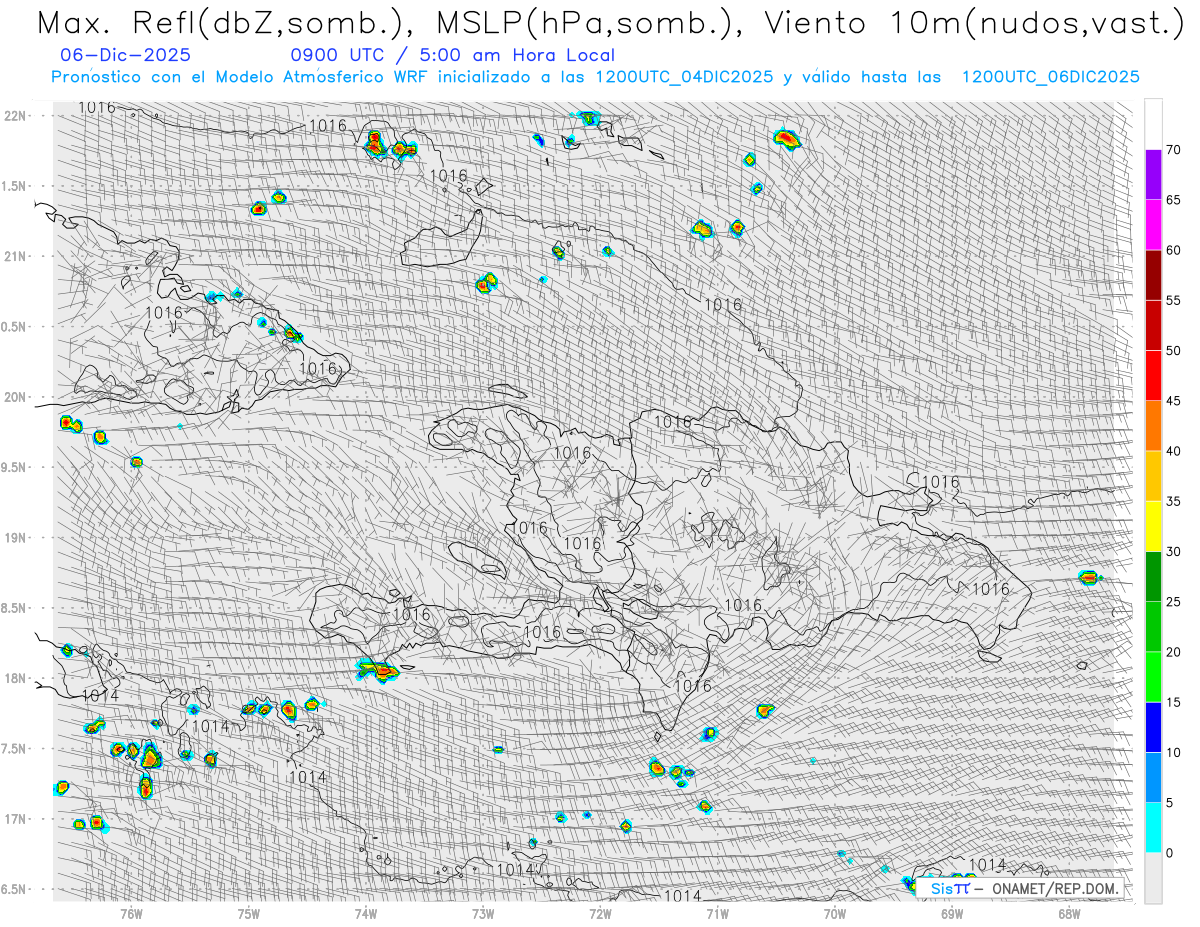Click '0900 UTC / 5:00 am Hora Local'
This screenshot has height=927, width=1200.
[453, 56]
